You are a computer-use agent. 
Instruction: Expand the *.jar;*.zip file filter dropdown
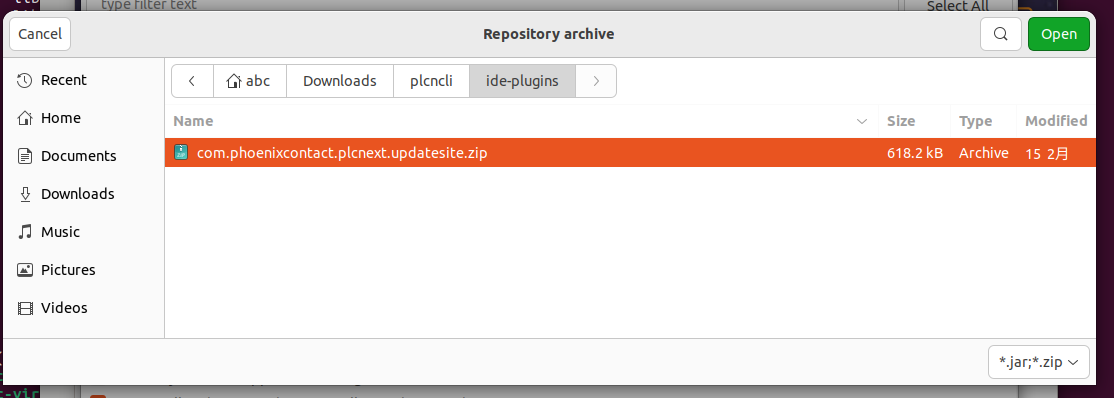pyautogui.click(x=1038, y=362)
